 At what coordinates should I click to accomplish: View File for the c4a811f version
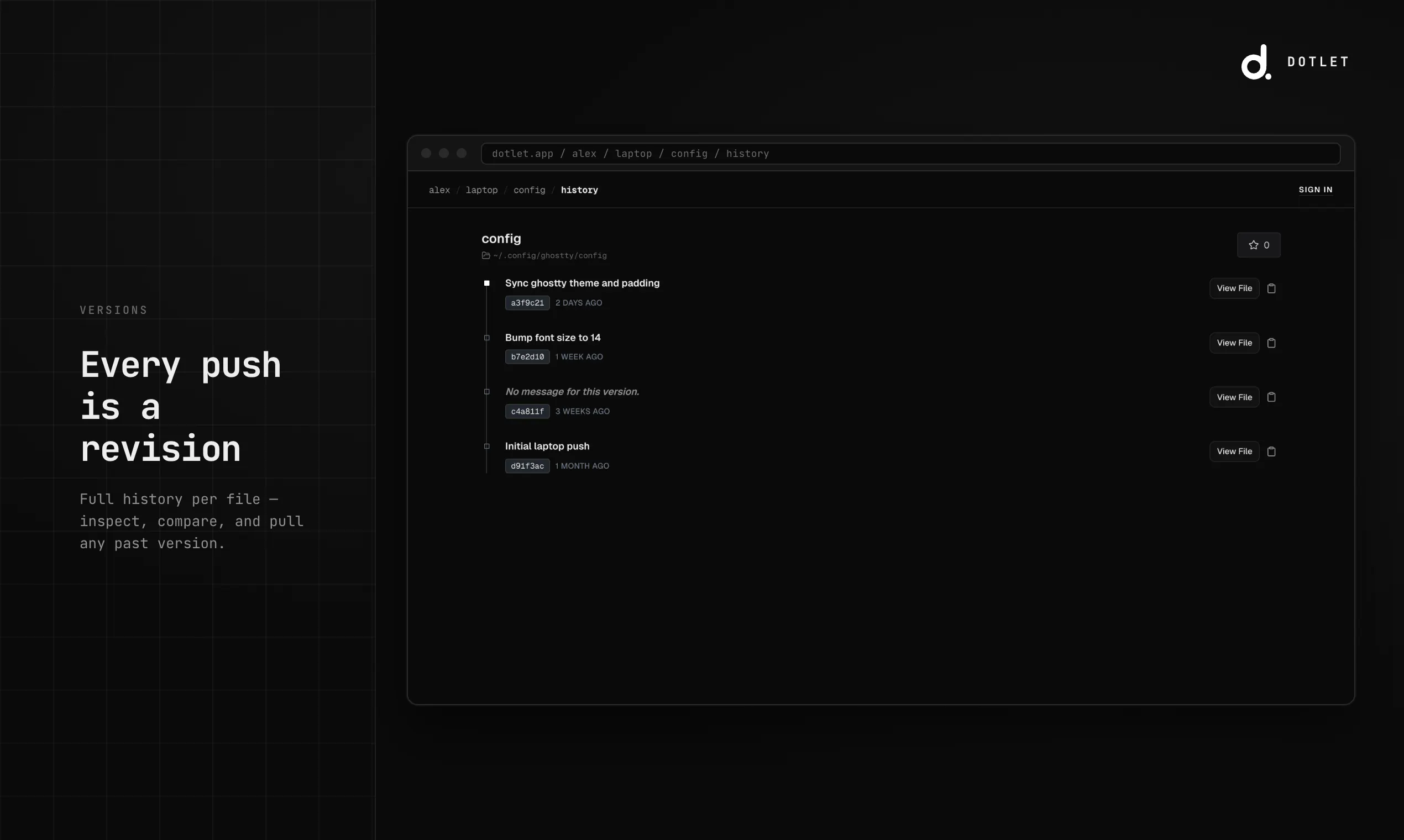click(1235, 397)
